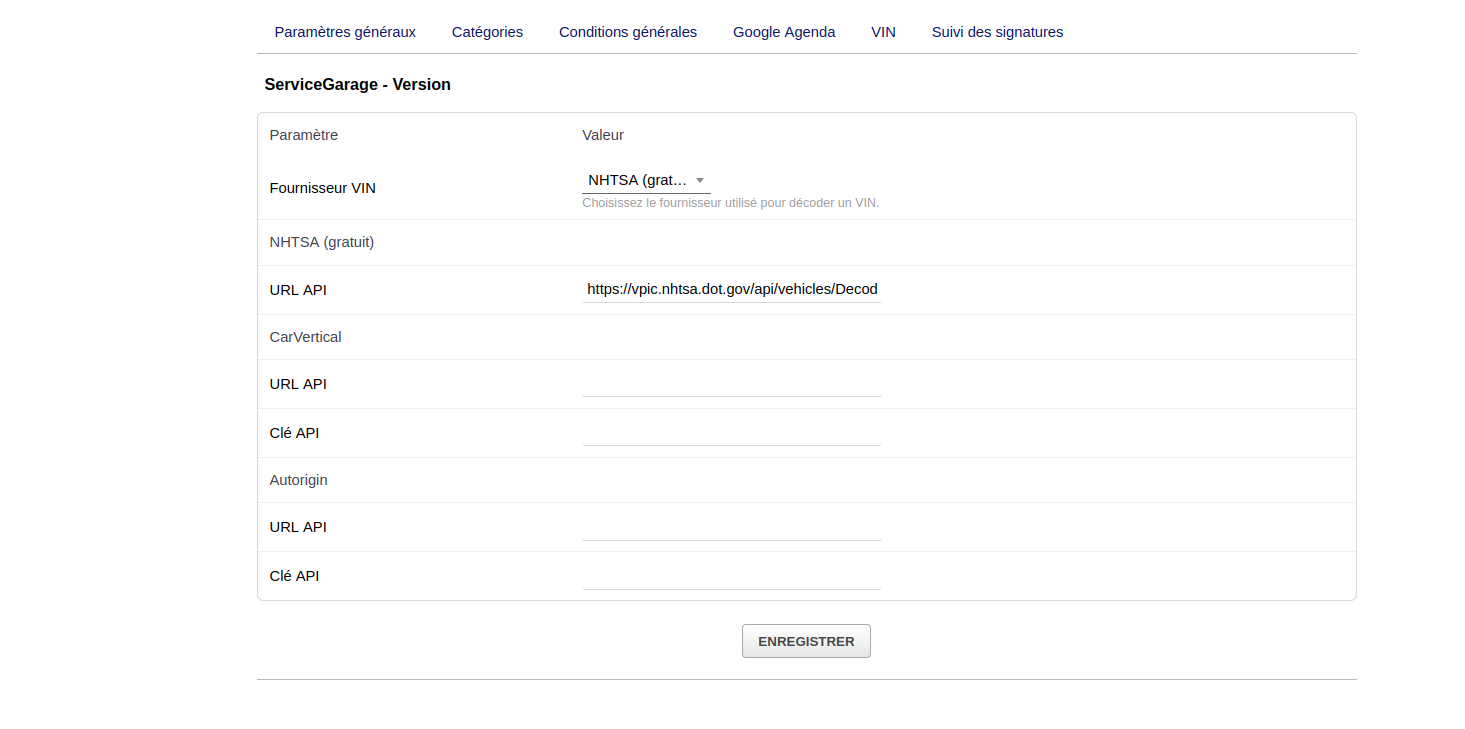The height and width of the screenshot is (729, 1465).
Task: Switch to the Catégories tab
Action: pos(487,32)
